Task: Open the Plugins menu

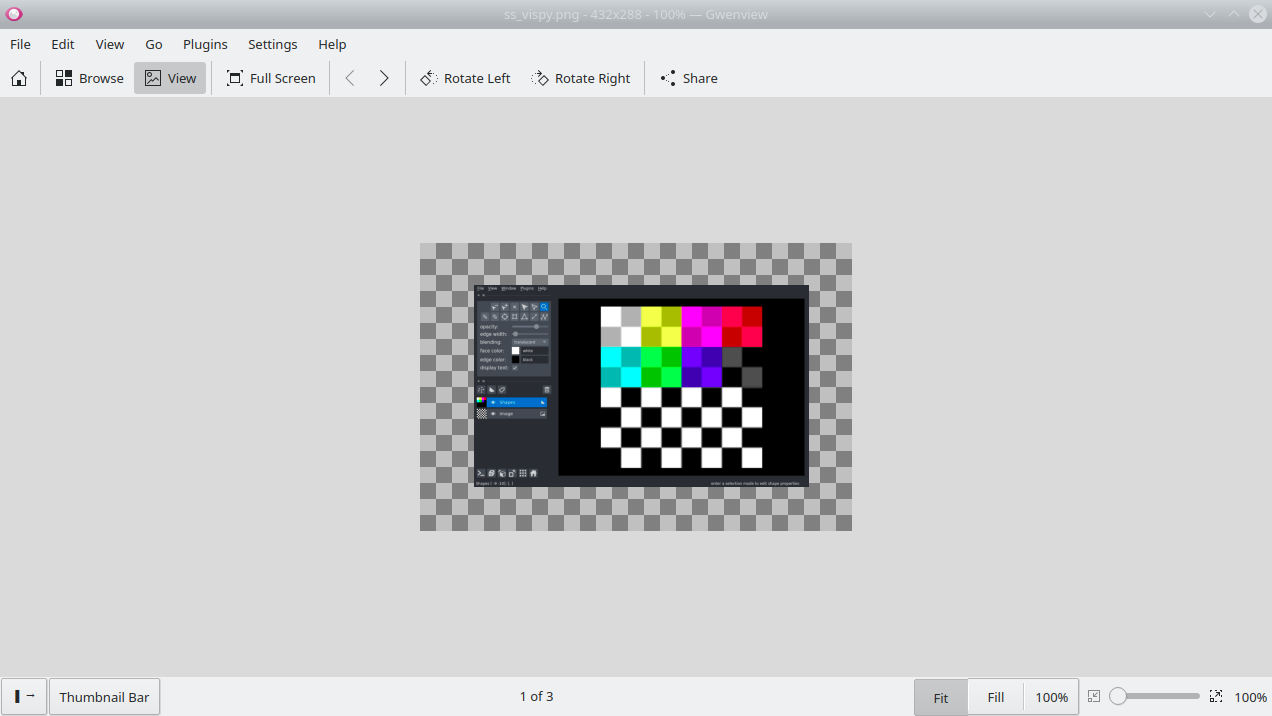Action: coord(205,44)
